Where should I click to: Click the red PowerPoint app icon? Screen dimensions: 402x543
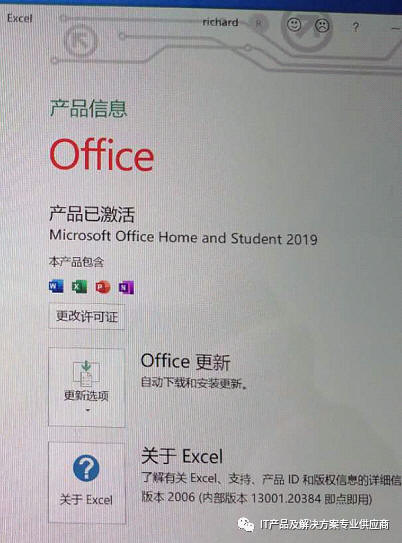pos(103,287)
